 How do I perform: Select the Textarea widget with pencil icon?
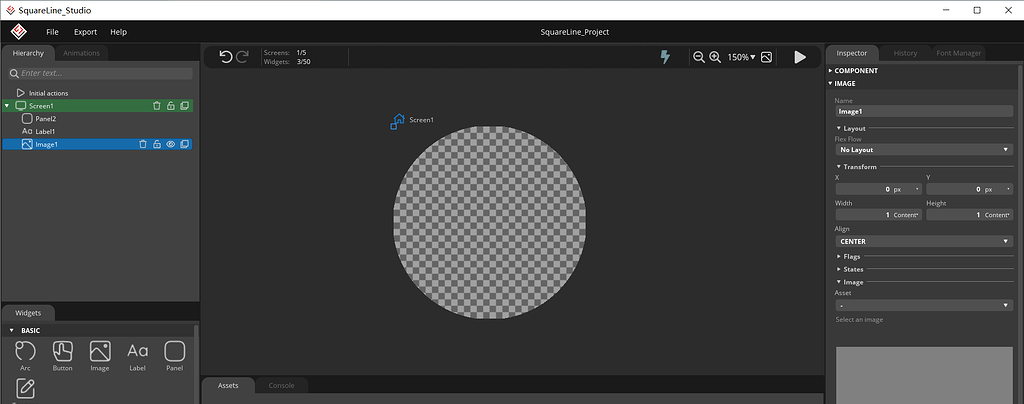coord(25,389)
